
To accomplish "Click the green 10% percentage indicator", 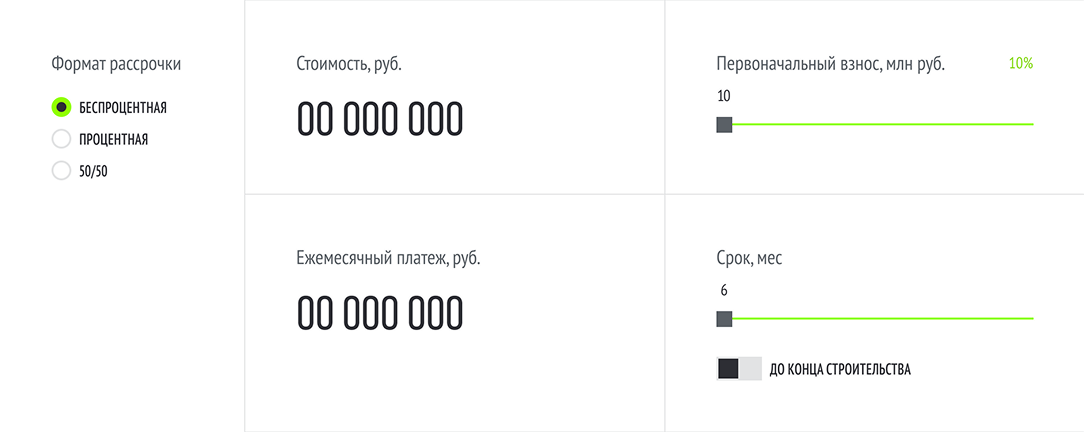I will (1020, 64).
